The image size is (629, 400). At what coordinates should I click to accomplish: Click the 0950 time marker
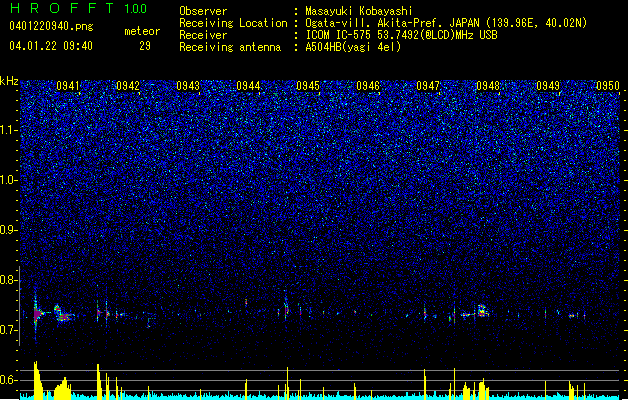608,86
